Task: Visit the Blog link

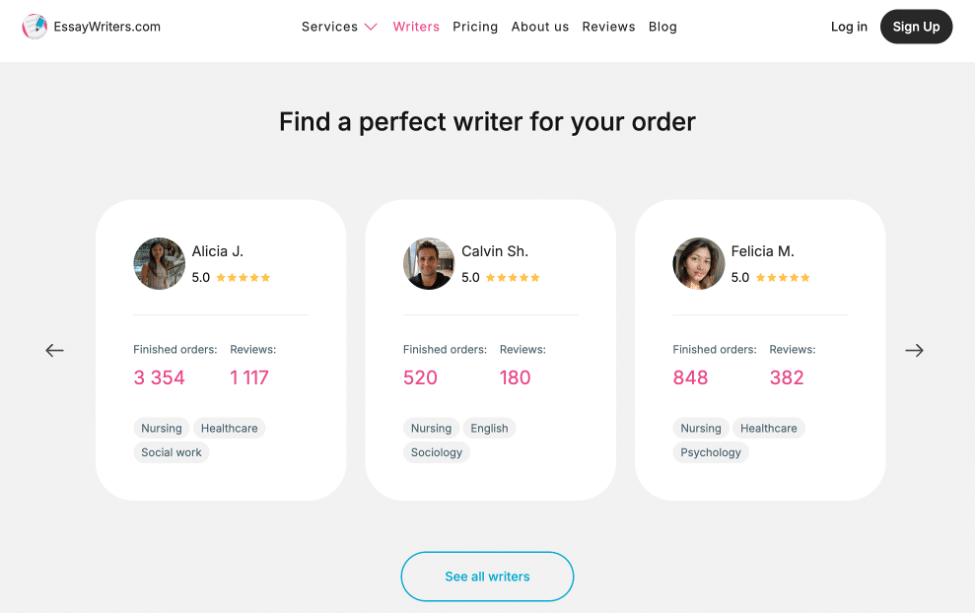Action: pyautogui.click(x=663, y=27)
